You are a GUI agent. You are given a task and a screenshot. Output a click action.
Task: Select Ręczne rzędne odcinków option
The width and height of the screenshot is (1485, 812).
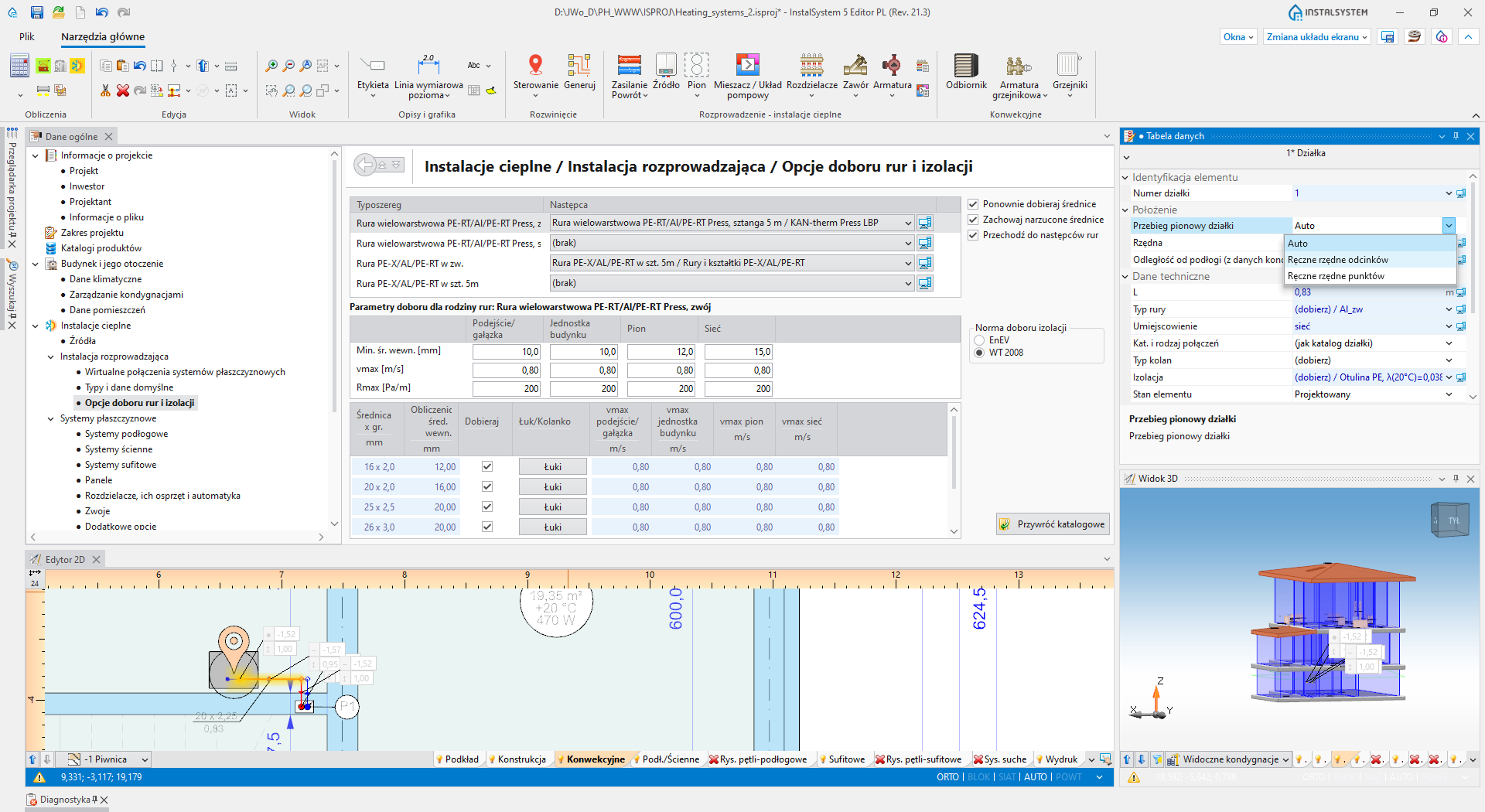(x=1370, y=260)
